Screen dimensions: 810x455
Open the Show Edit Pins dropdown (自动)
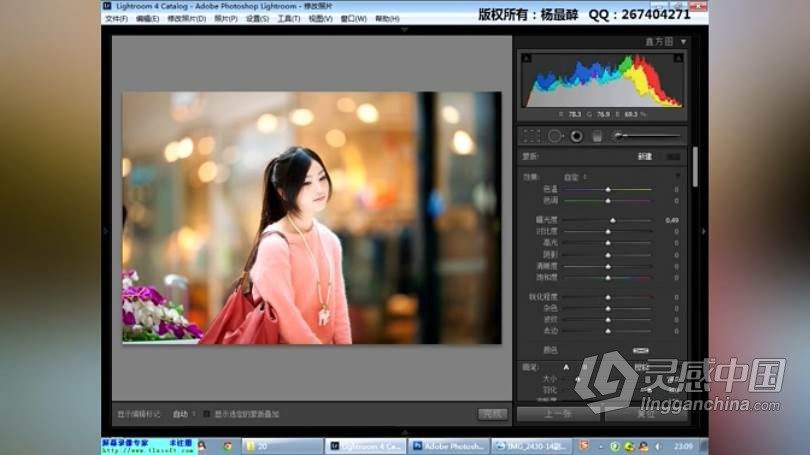(184, 414)
